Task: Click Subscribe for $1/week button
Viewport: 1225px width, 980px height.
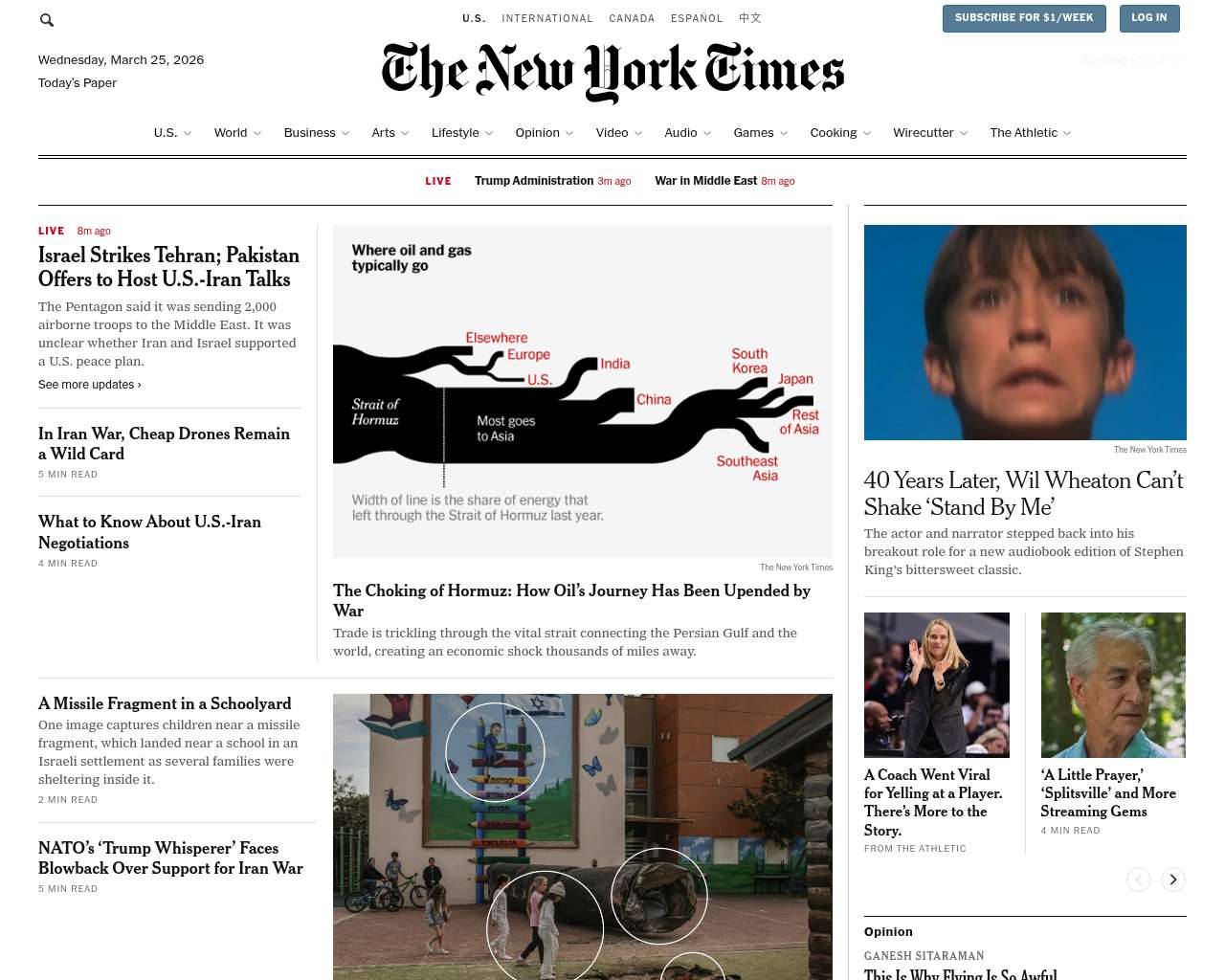Action: click(1024, 18)
